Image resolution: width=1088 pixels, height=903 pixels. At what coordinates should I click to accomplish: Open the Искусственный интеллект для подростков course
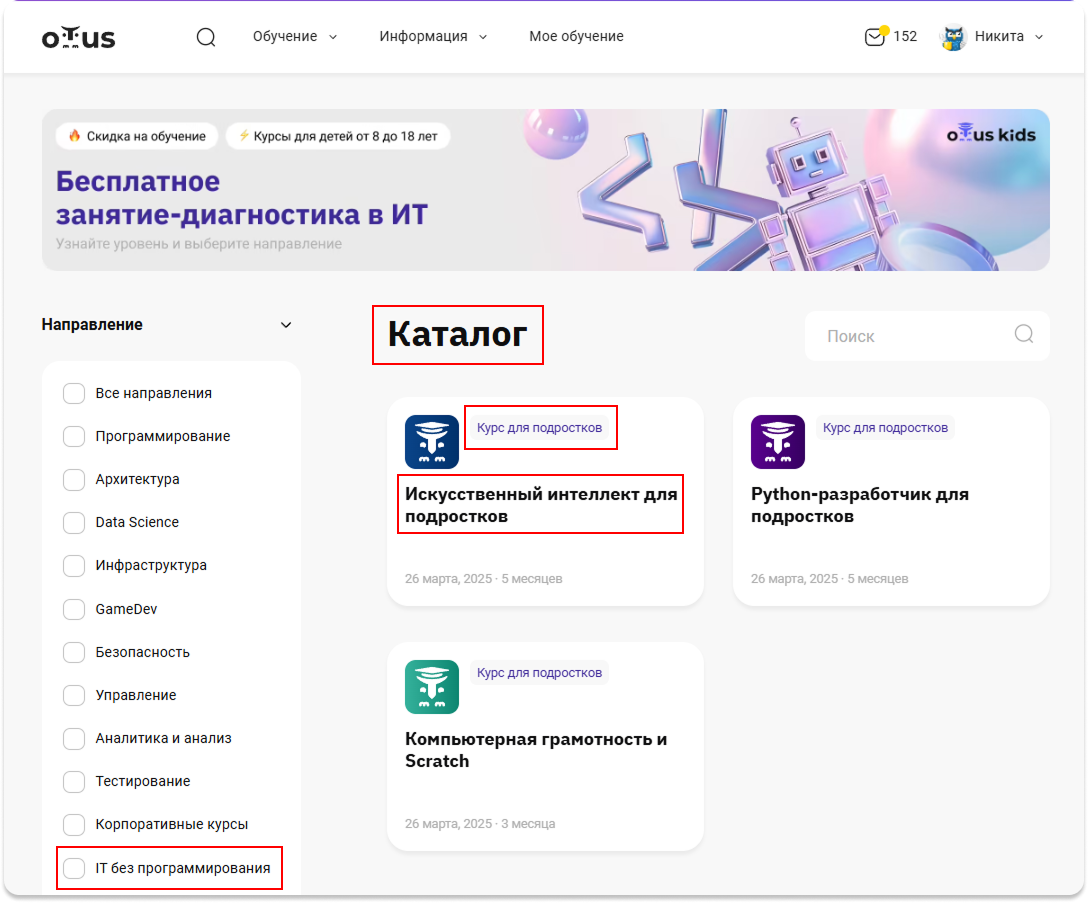[x=541, y=505]
